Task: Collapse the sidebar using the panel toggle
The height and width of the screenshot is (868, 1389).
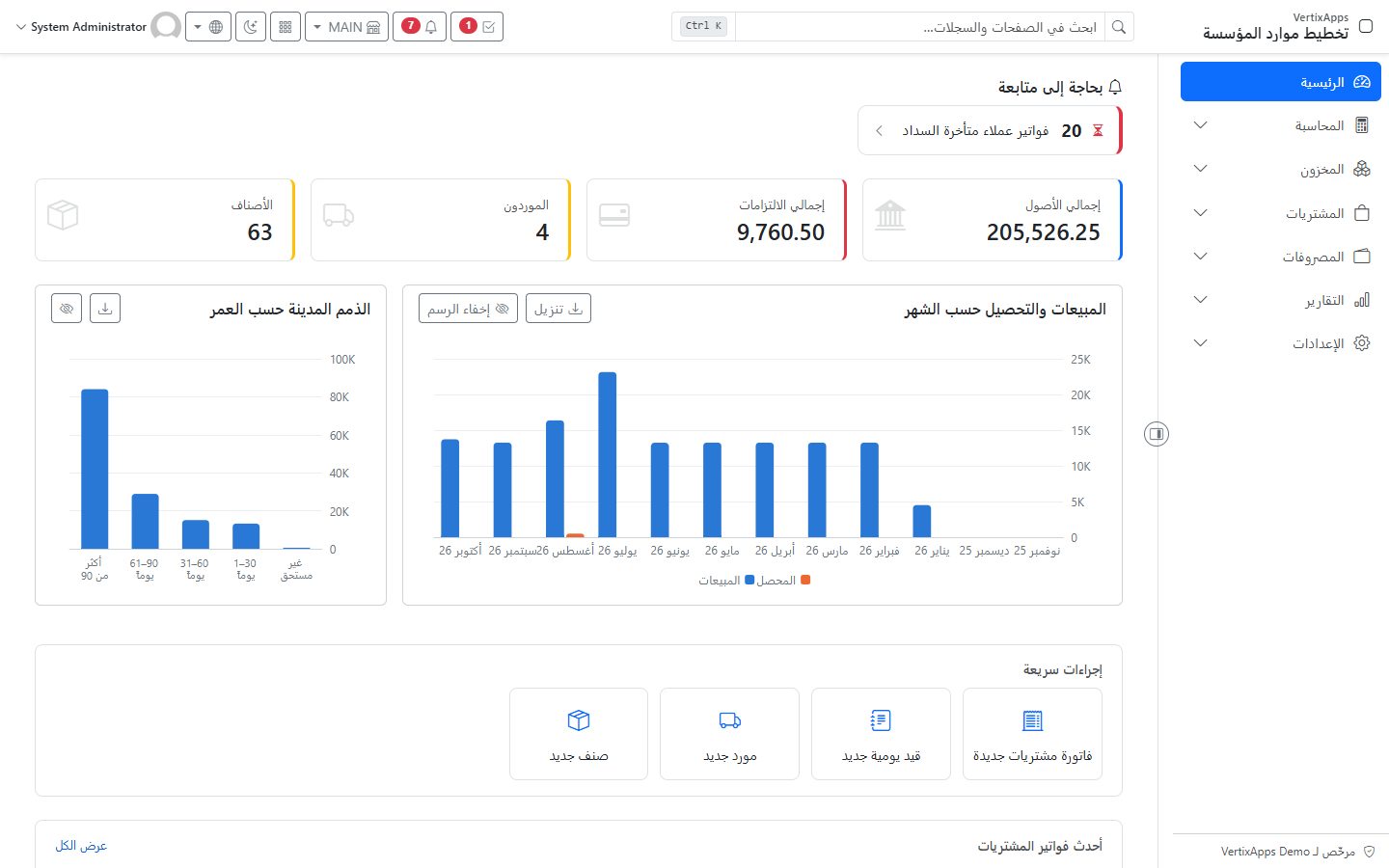Action: point(1157,434)
